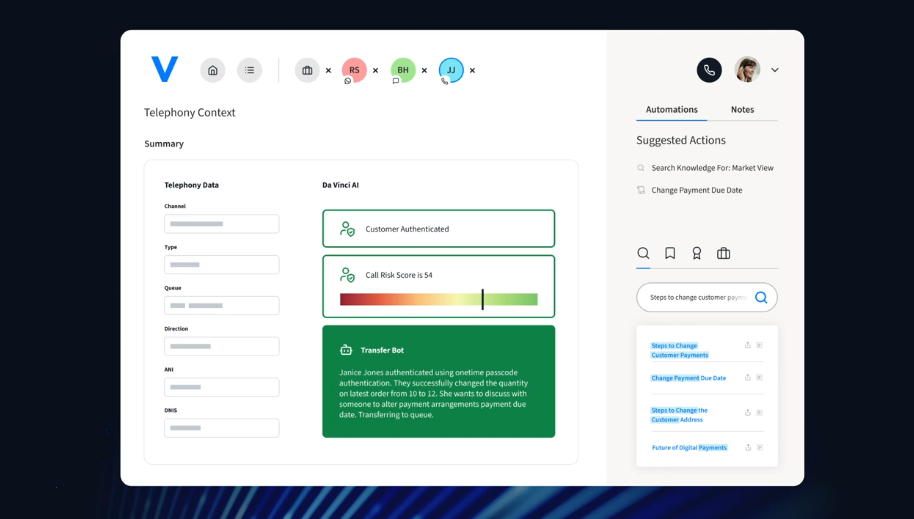Select the BH contact avatar

click(x=403, y=70)
